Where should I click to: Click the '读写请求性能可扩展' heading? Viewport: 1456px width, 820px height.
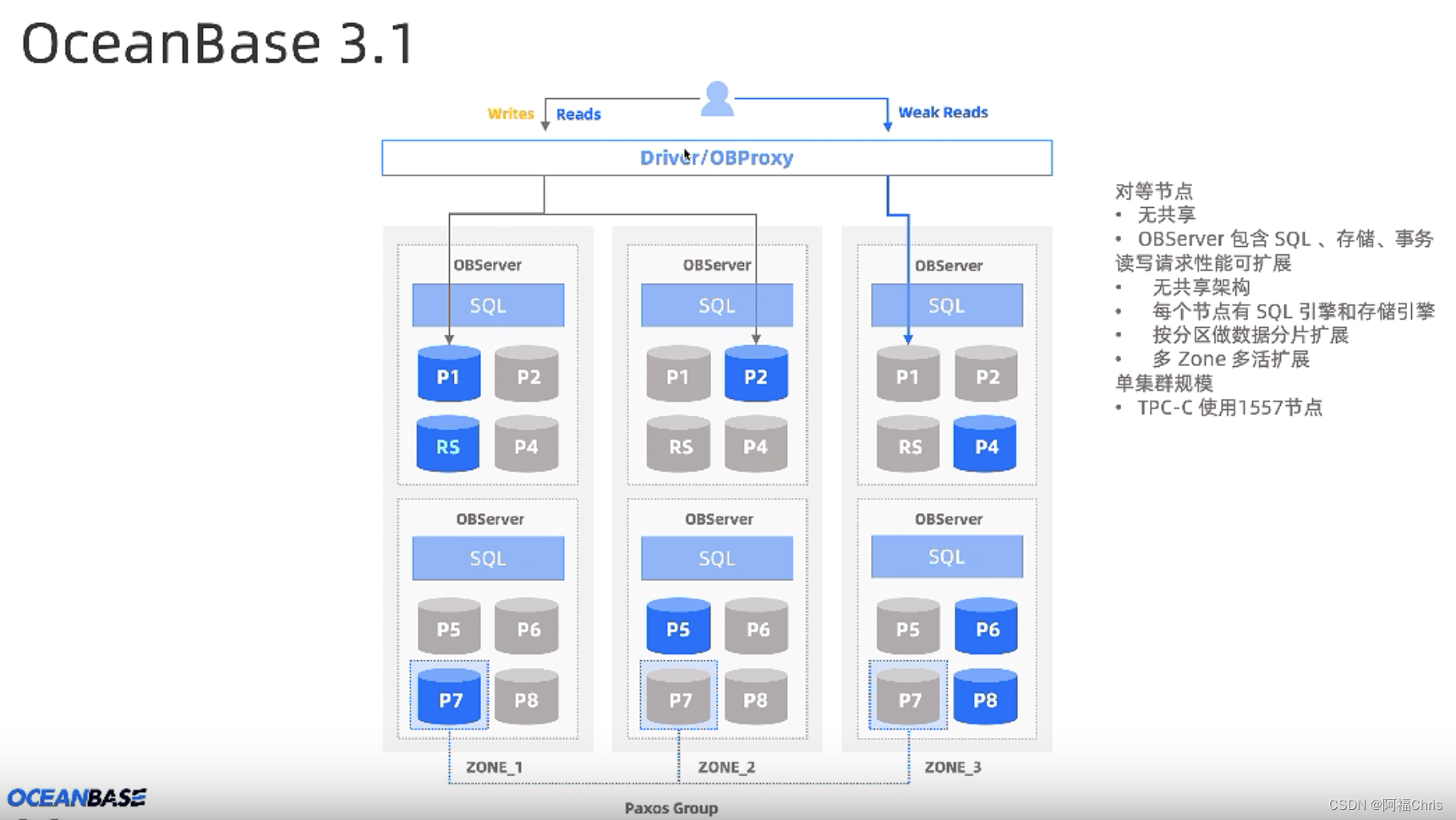tap(1203, 263)
